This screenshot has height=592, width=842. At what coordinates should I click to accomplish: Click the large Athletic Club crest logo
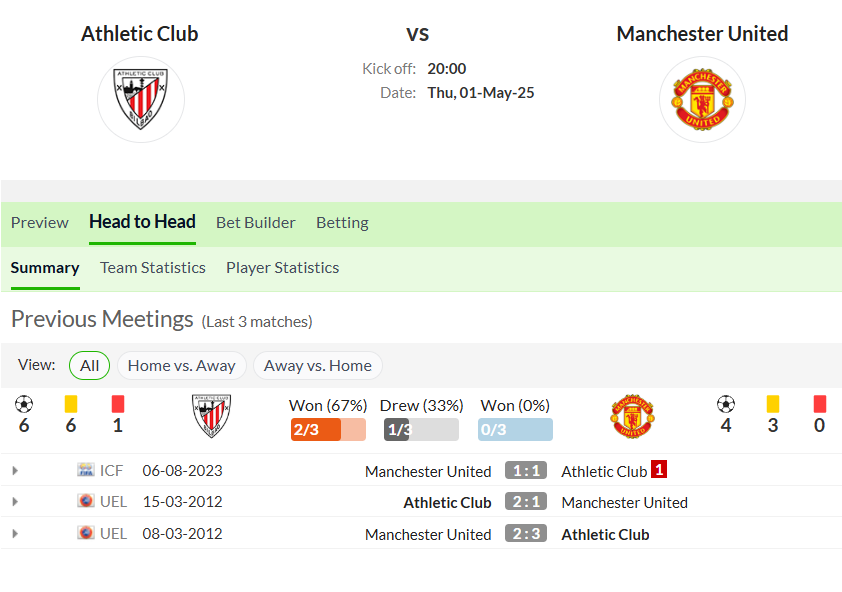coord(141,99)
